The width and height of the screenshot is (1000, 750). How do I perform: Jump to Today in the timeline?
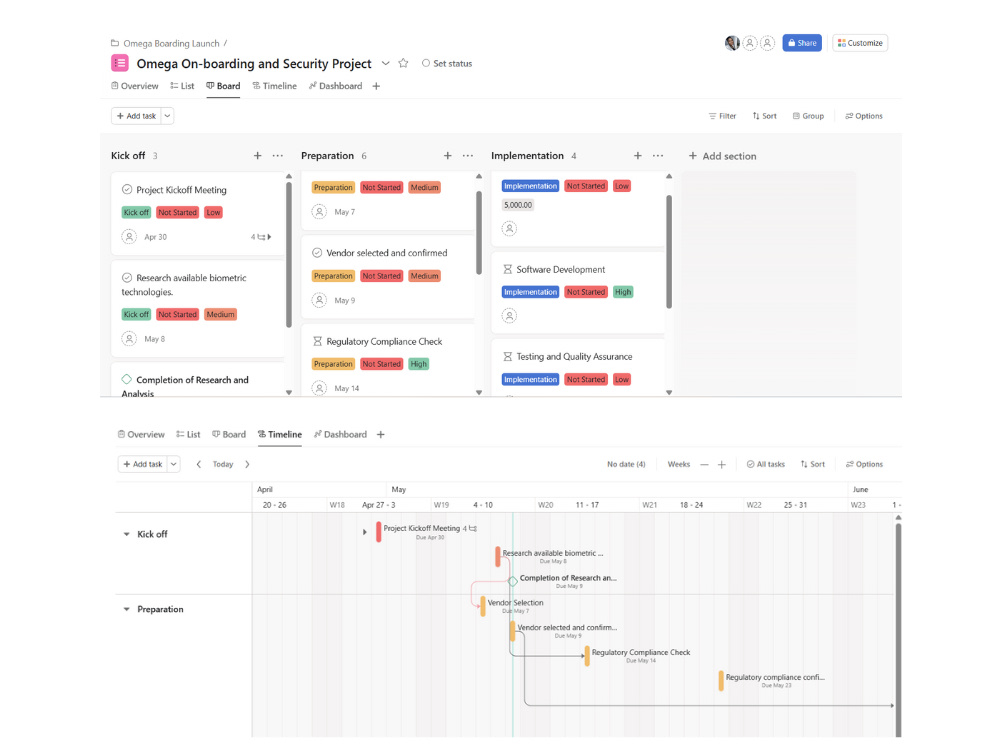tap(223, 464)
